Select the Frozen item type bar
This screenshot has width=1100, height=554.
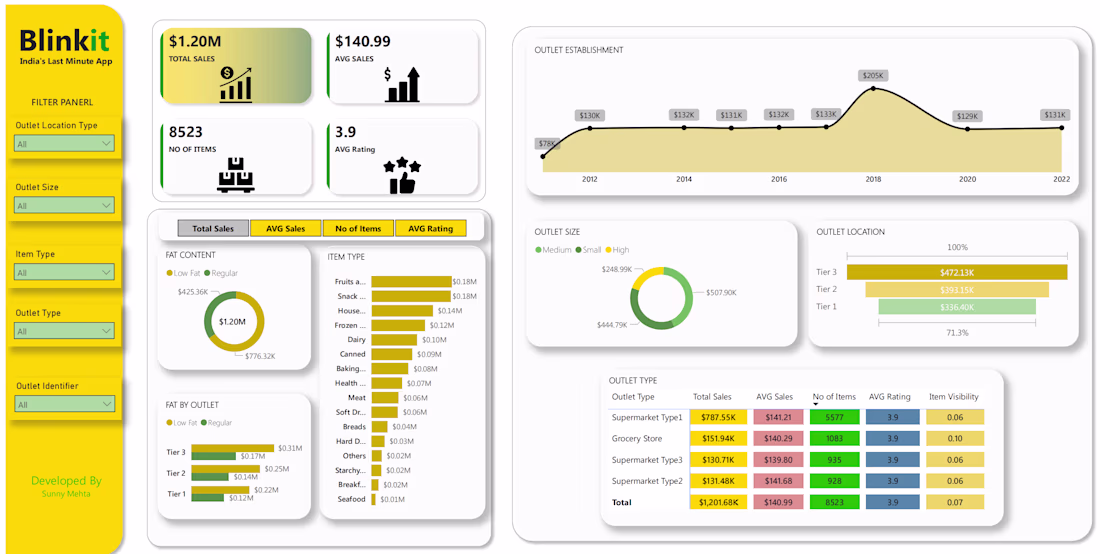[398, 325]
